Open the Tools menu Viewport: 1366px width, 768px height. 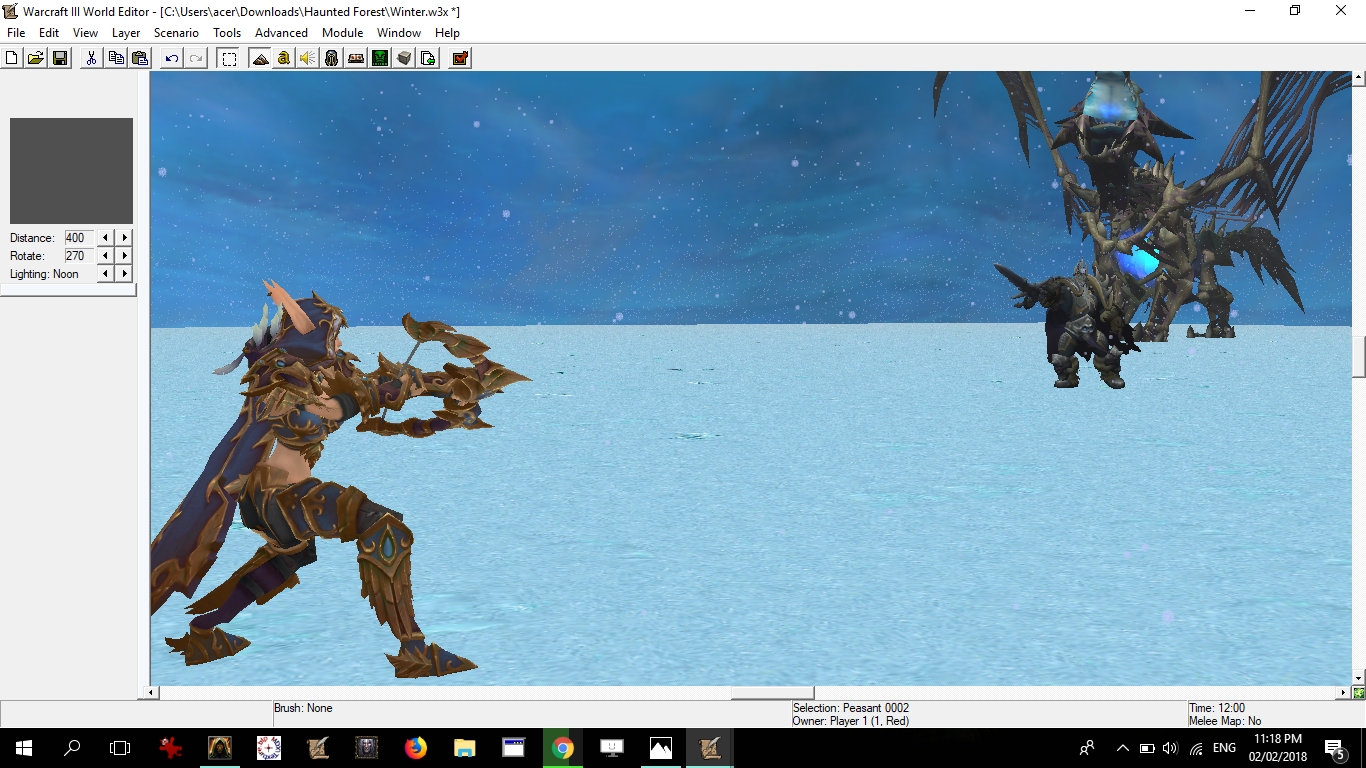227,33
